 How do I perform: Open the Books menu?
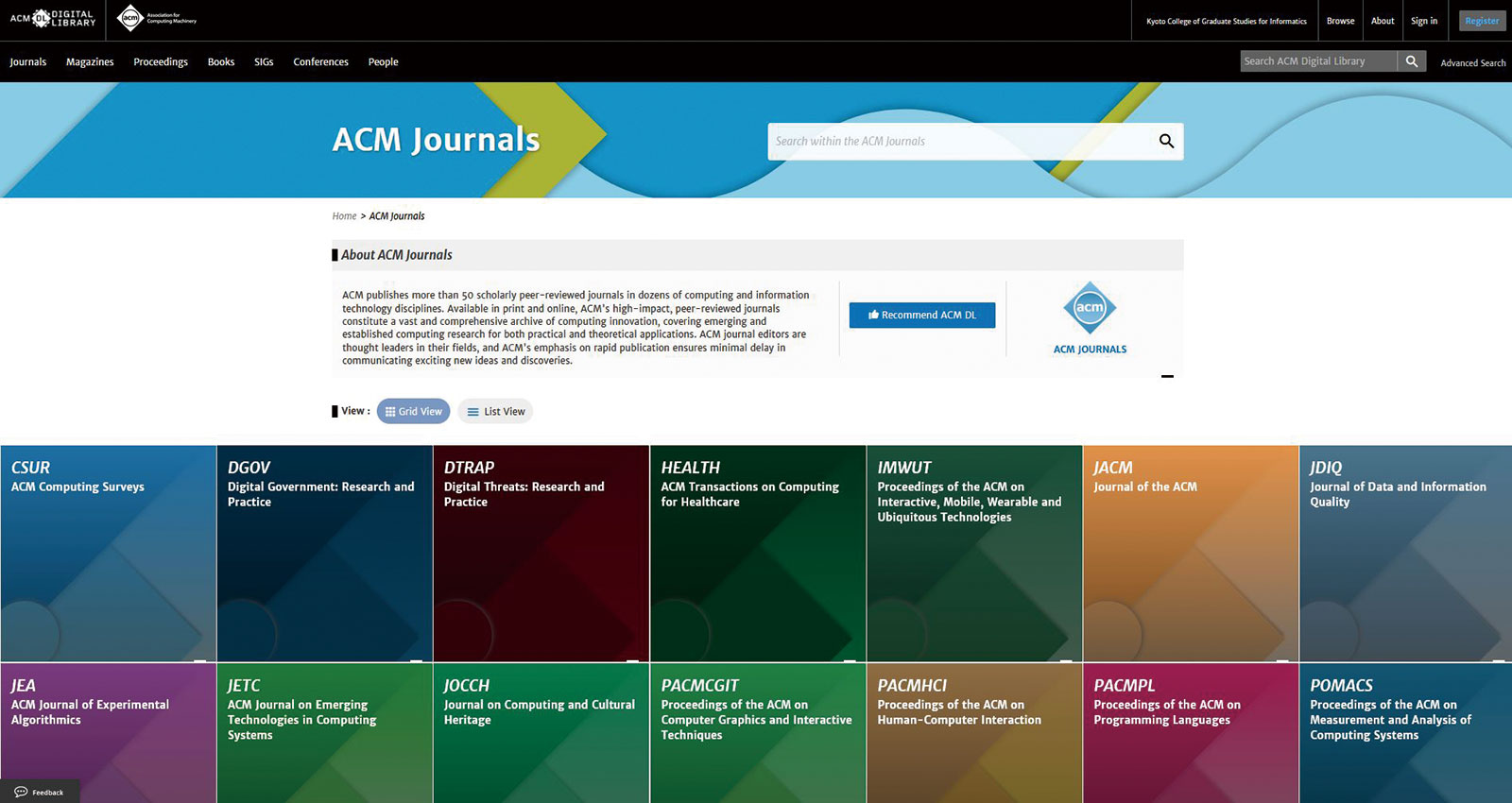[x=221, y=62]
